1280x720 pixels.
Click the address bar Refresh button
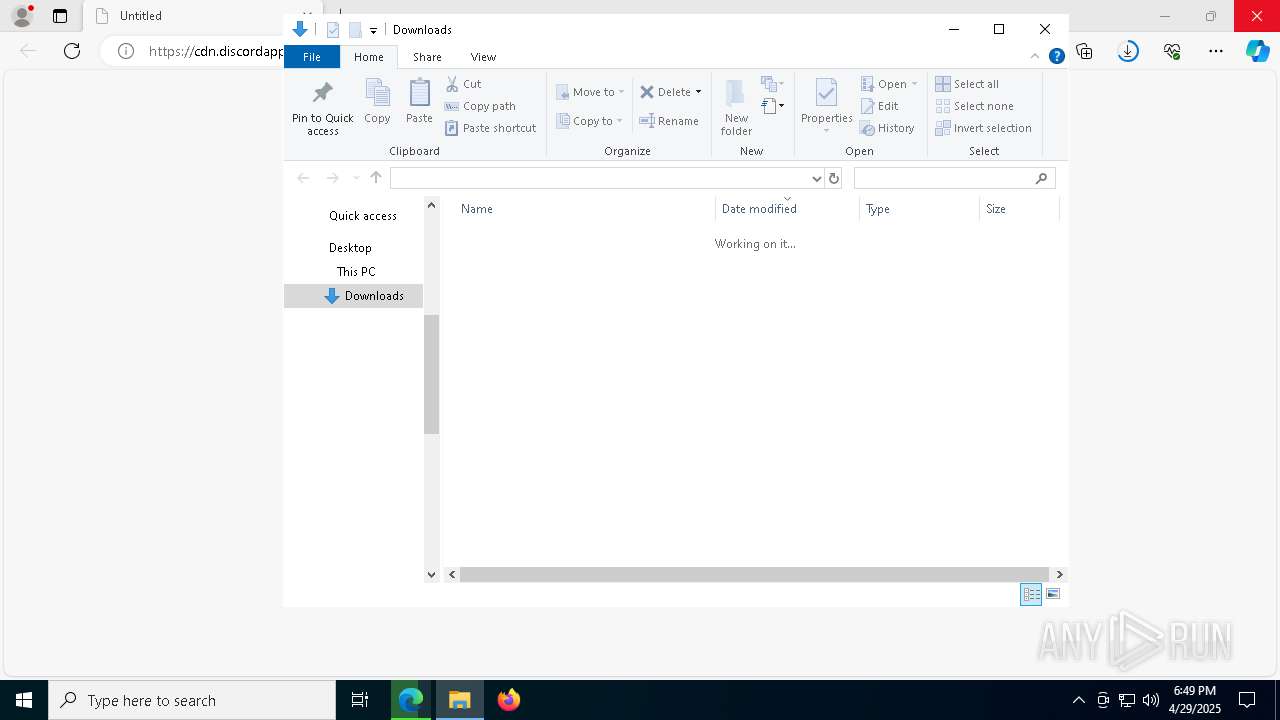pos(834,178)
